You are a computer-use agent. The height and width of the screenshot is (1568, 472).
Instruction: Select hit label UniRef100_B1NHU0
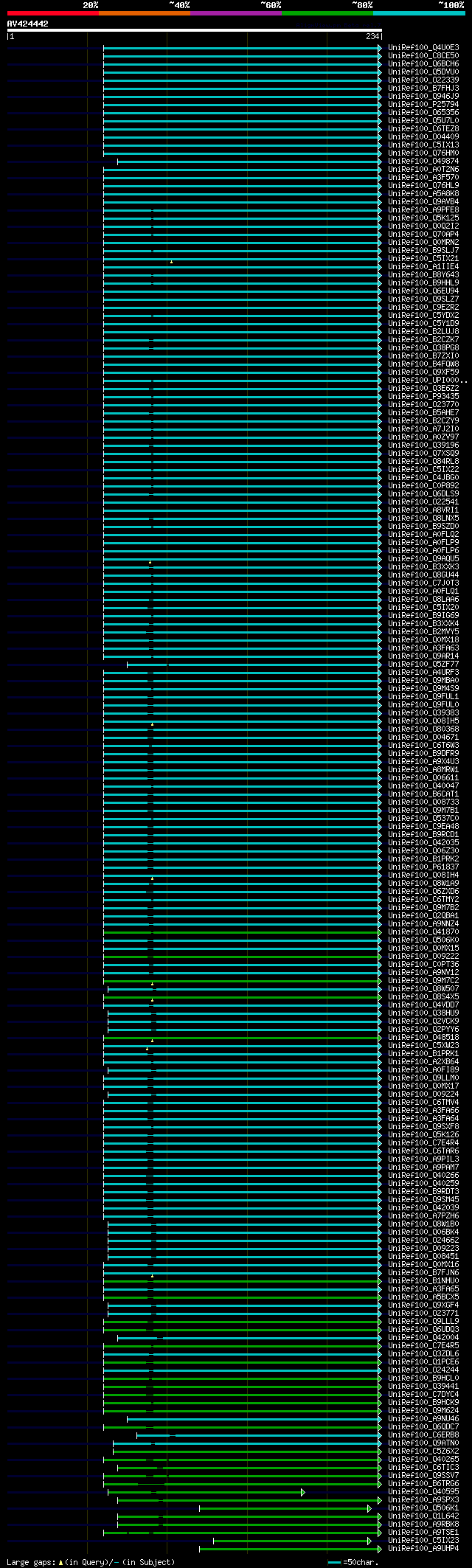coord(423,1280)
